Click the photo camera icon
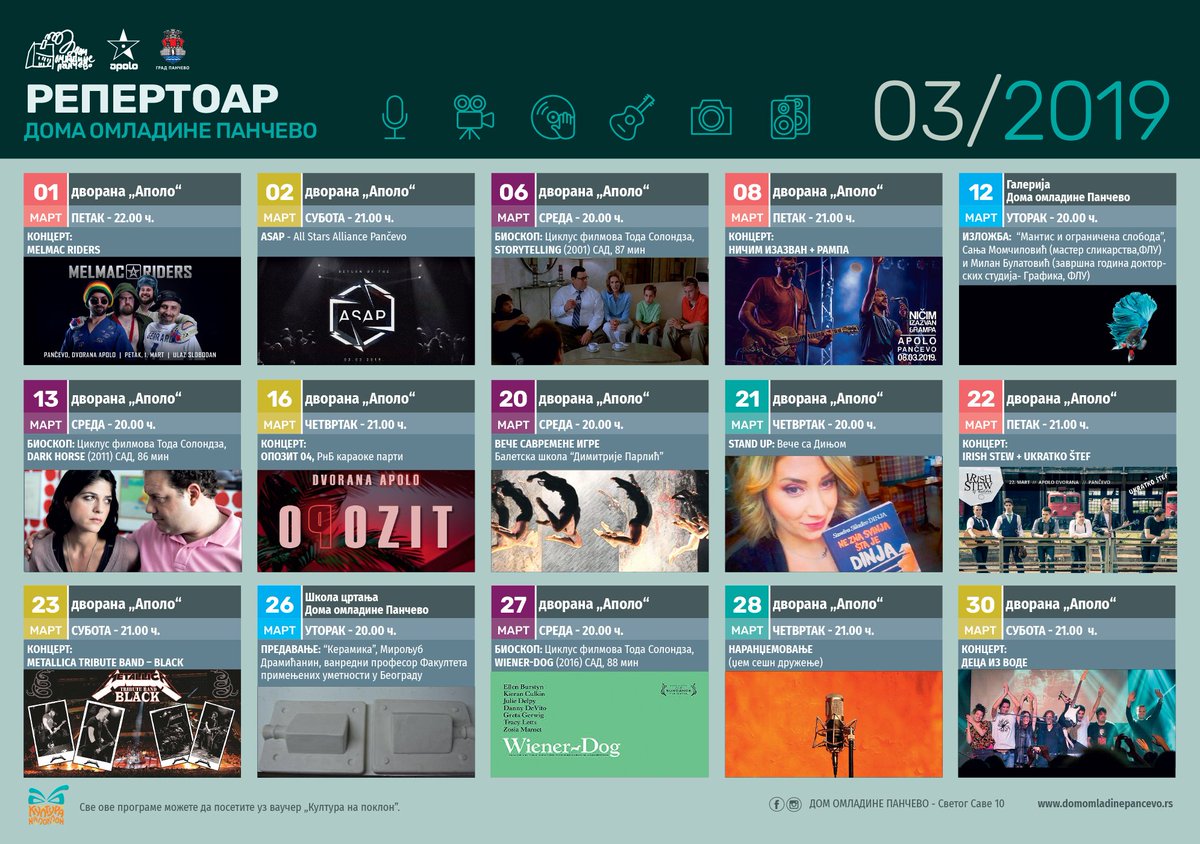 pos(710,118)
